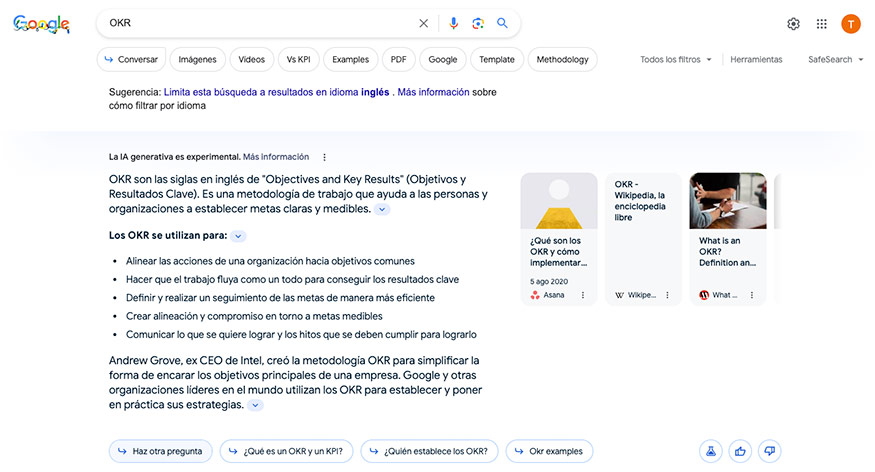Click bullet 'Crear alineación y compromiso'

[x=254, y=316]
